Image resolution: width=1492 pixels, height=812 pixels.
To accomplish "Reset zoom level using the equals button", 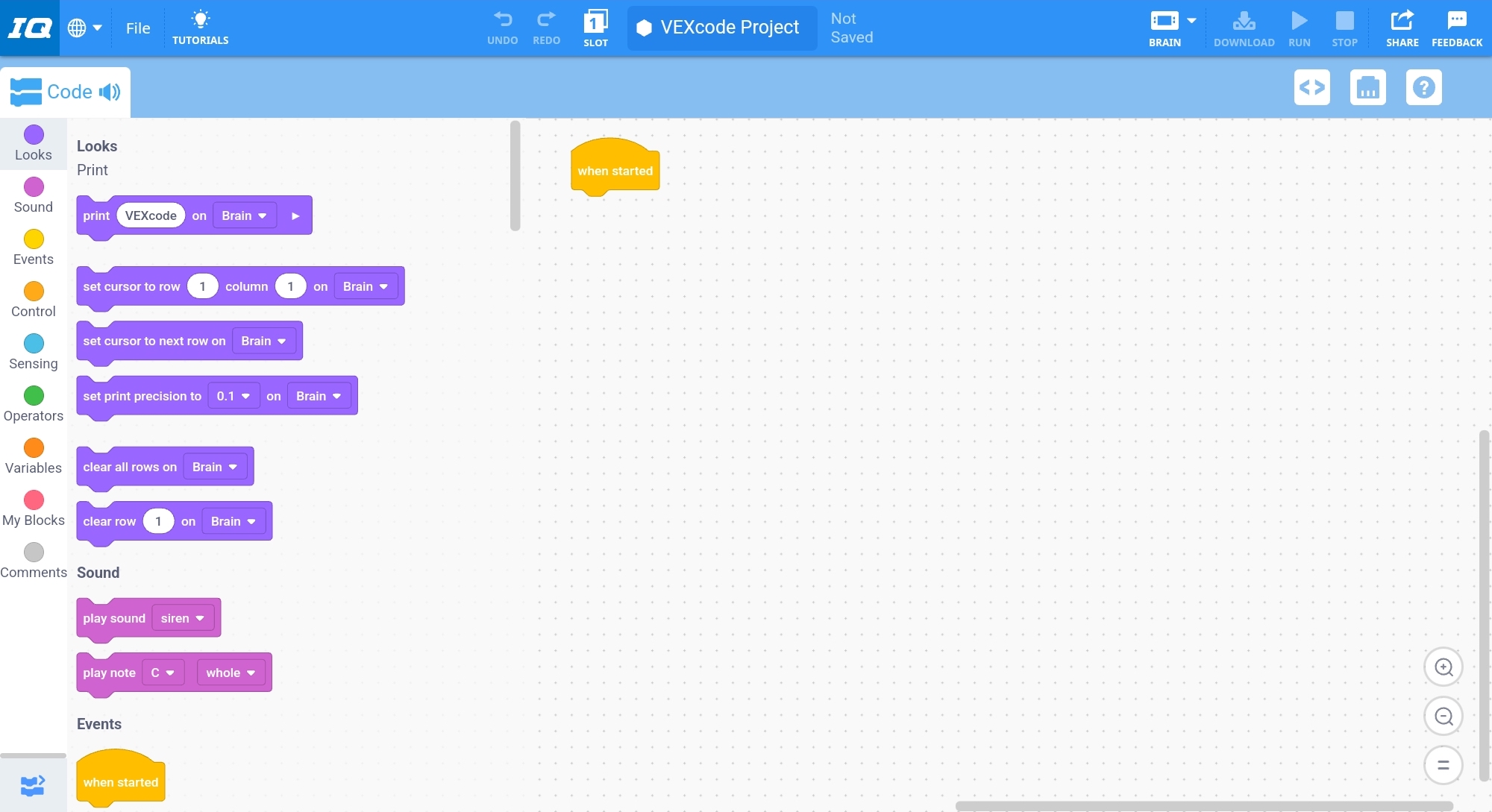I will 1444,765.
